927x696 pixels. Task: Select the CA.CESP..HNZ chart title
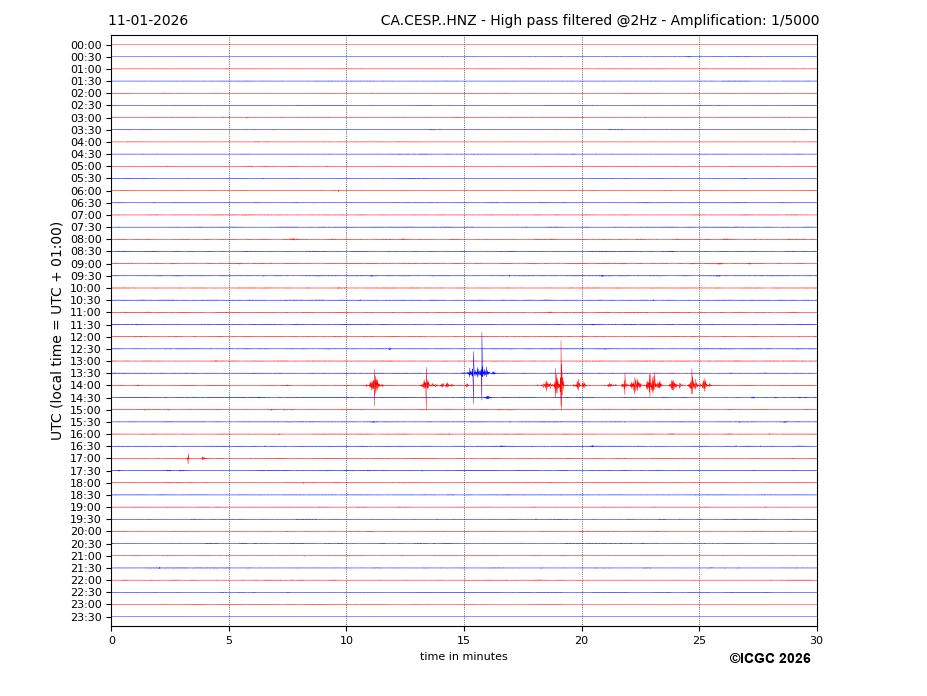(599, 21)
